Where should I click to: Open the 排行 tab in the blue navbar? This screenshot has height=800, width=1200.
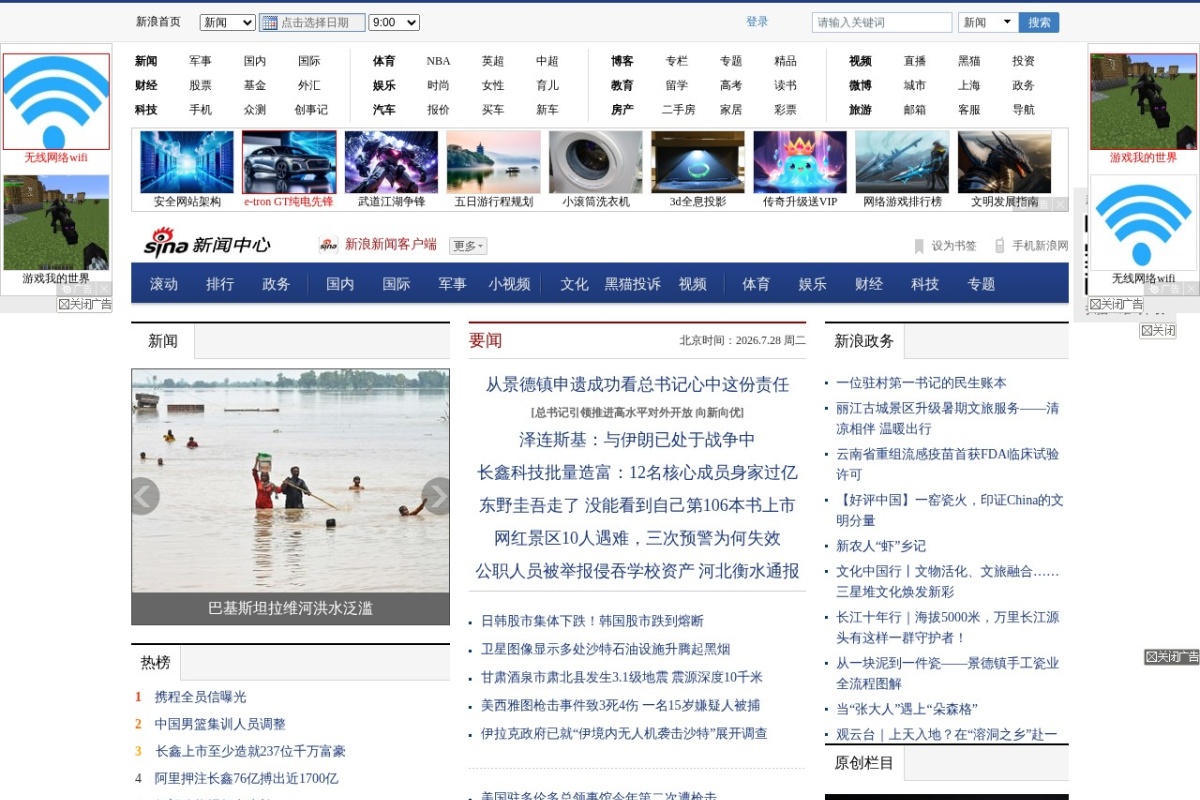(220, 284)
